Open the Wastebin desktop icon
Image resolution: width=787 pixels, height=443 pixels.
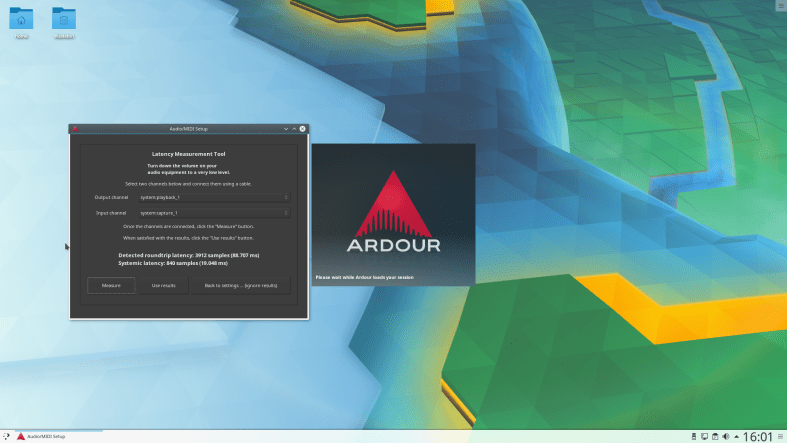63,21
